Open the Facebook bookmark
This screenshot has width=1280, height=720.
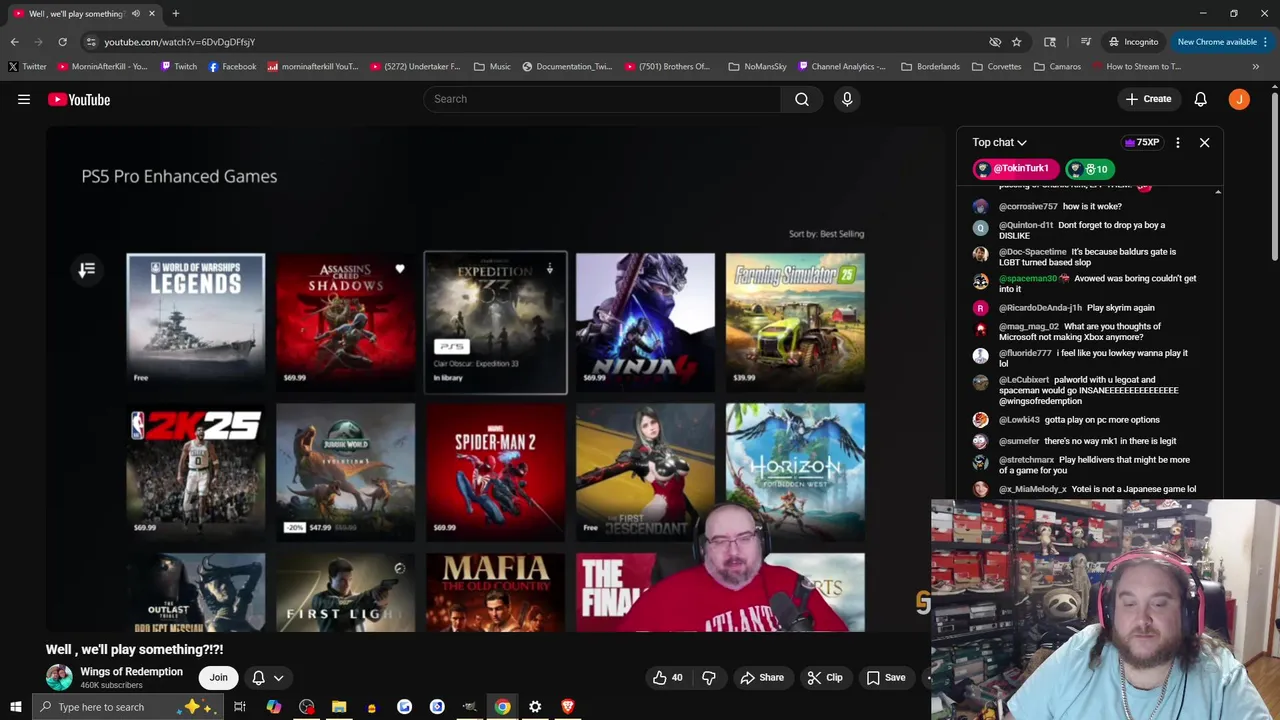(233, 67)
